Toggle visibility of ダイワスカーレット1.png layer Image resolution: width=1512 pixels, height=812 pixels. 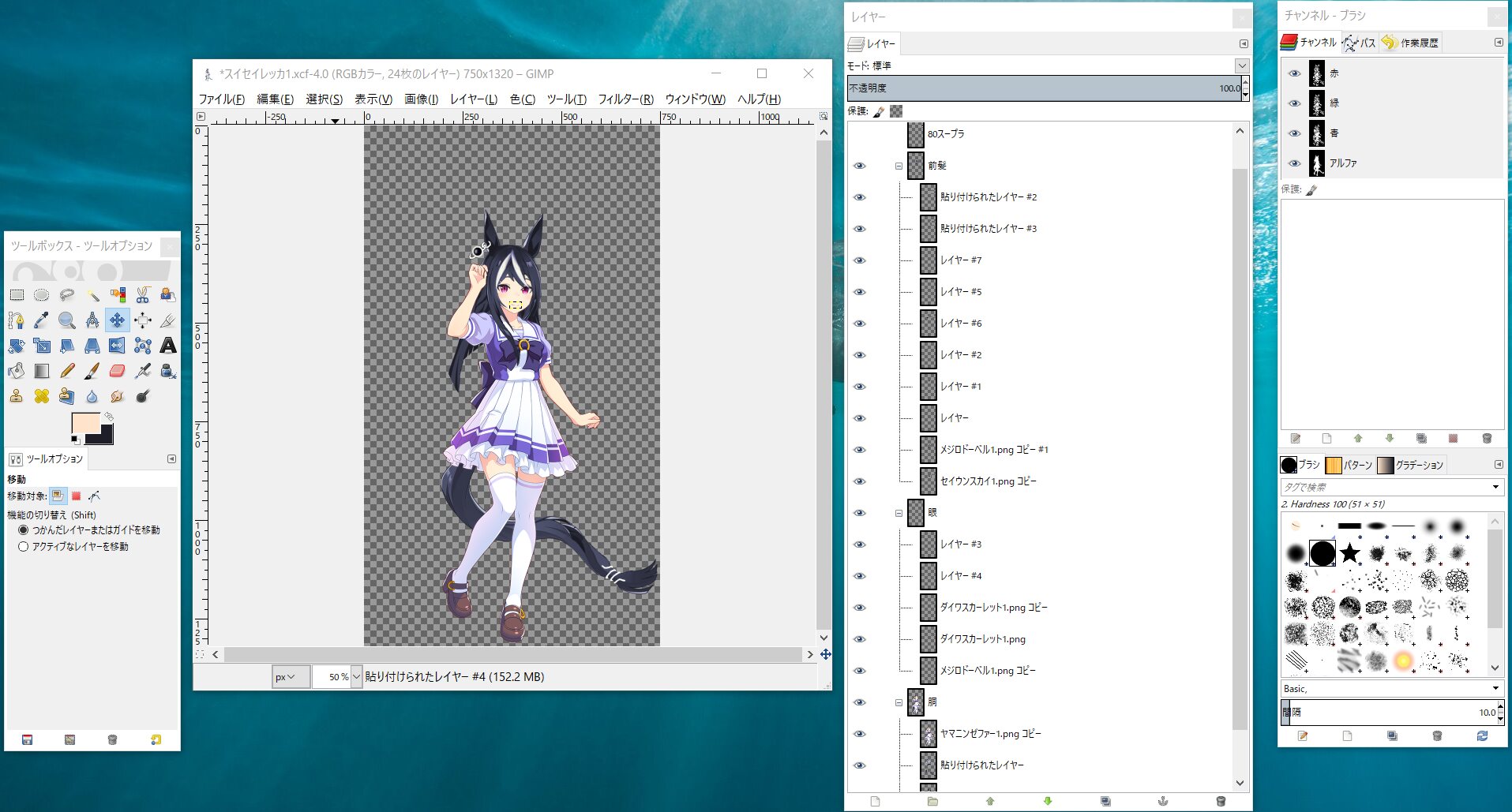coord(860,639)
